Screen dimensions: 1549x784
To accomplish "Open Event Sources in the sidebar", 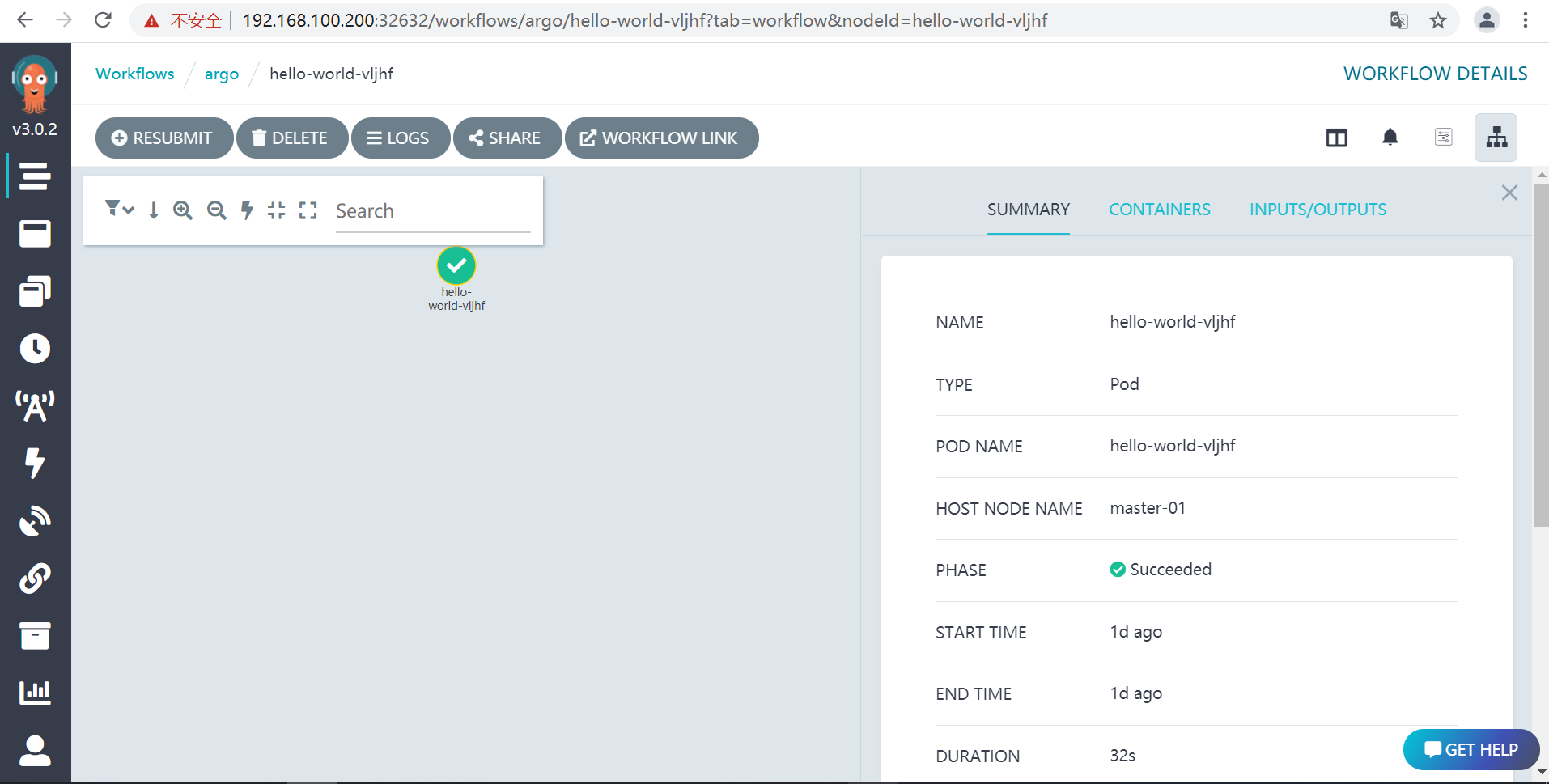I will pyautogui.click(x=35, y=405).
